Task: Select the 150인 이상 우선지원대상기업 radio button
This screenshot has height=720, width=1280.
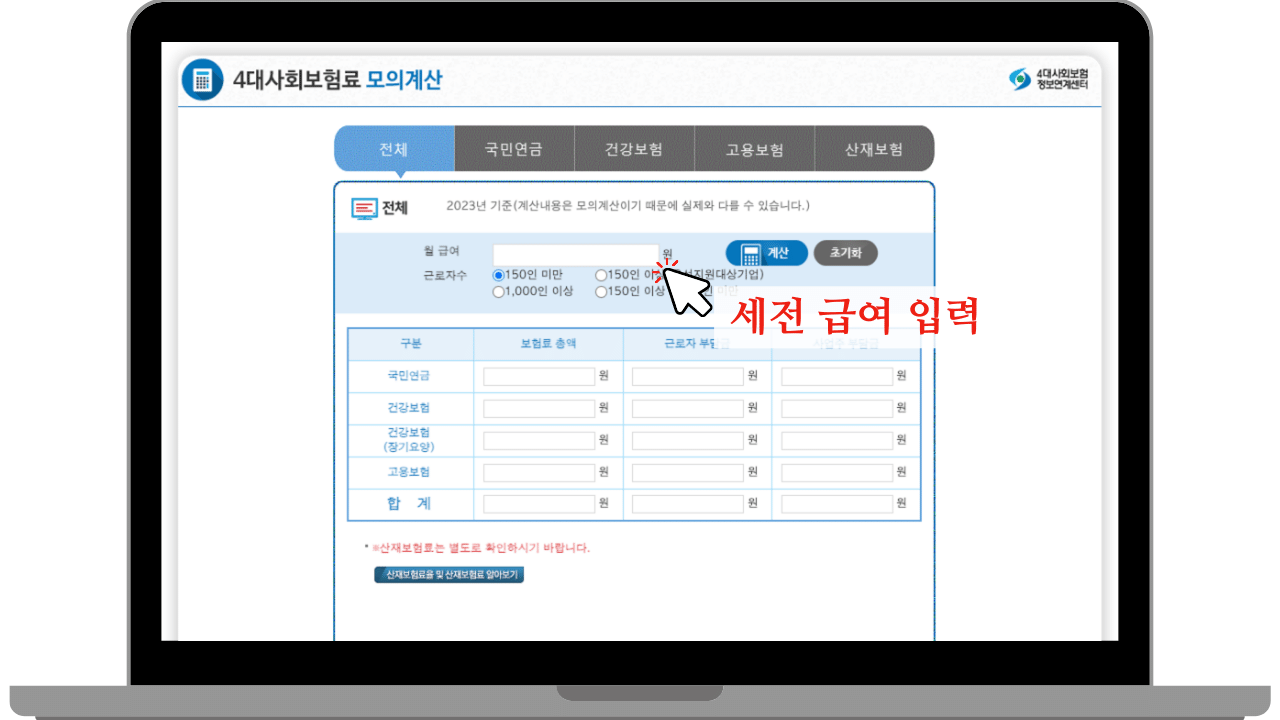Action: click(x=601, y=276)
